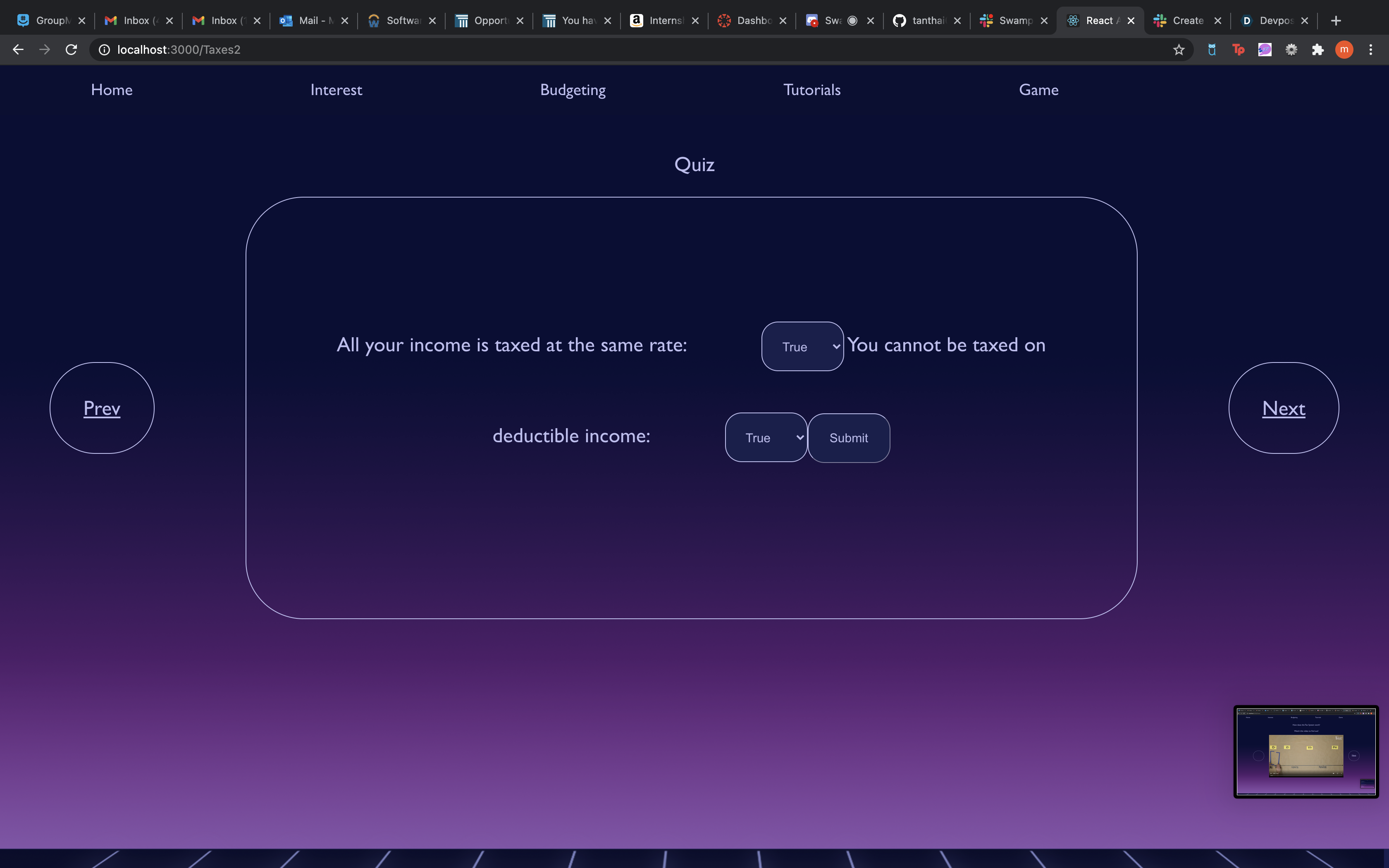Open the Extensions puzzle icon
This screenshot has height=868, width=1389.
1317,50
